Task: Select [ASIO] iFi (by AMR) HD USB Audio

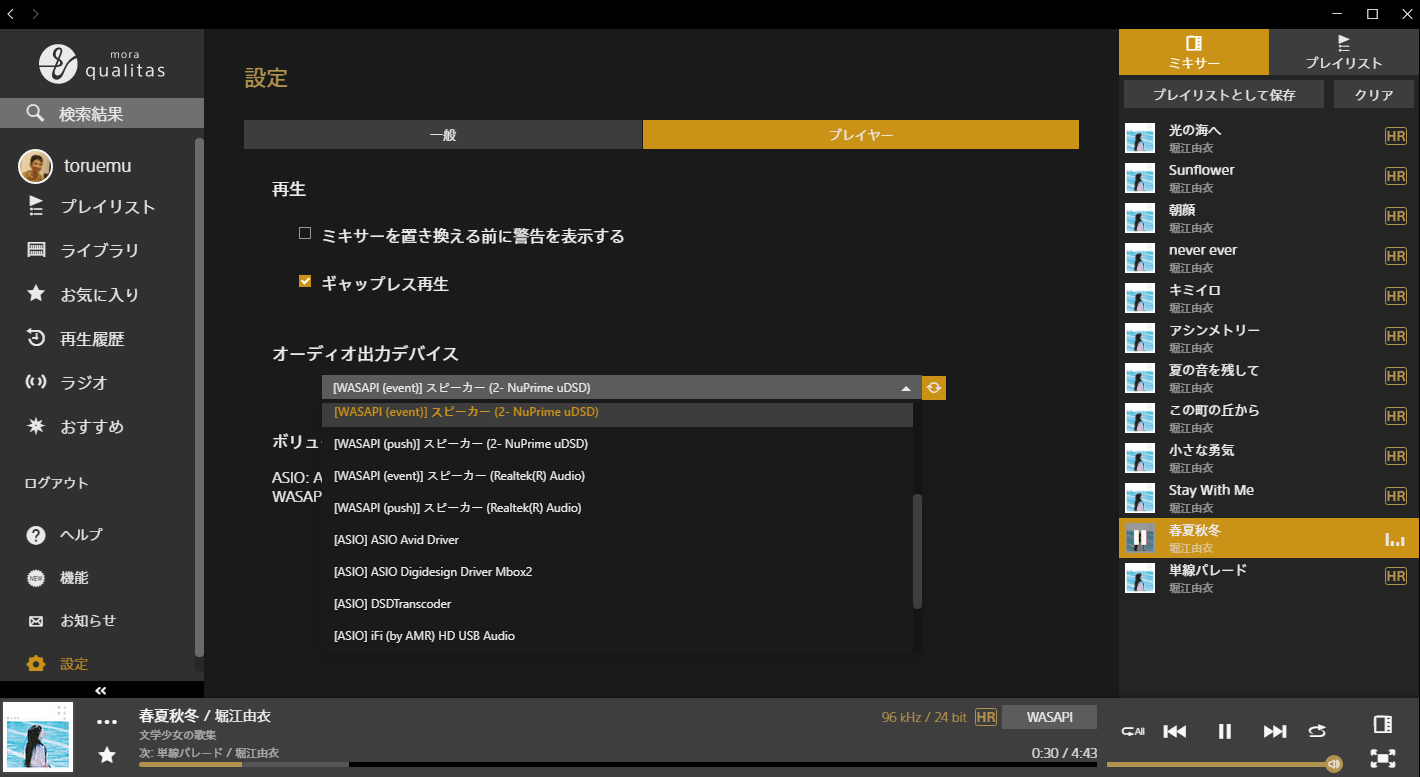Action: [617, 636]
